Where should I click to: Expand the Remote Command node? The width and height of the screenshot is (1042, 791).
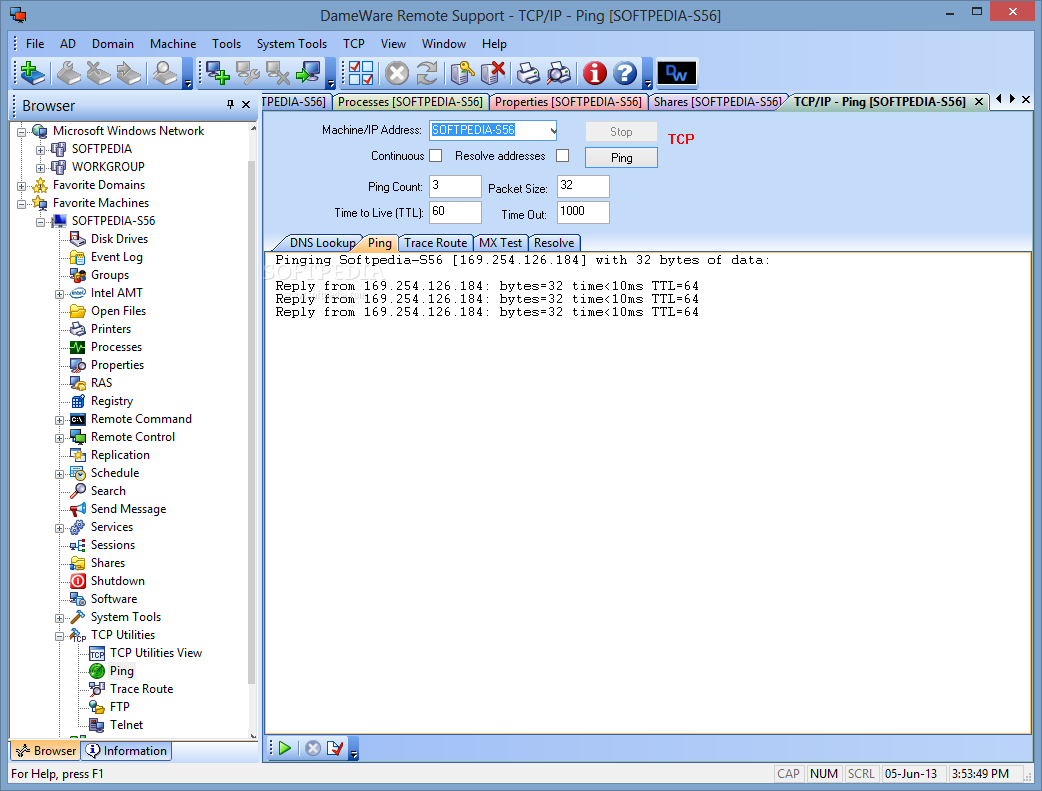(59, 420)
